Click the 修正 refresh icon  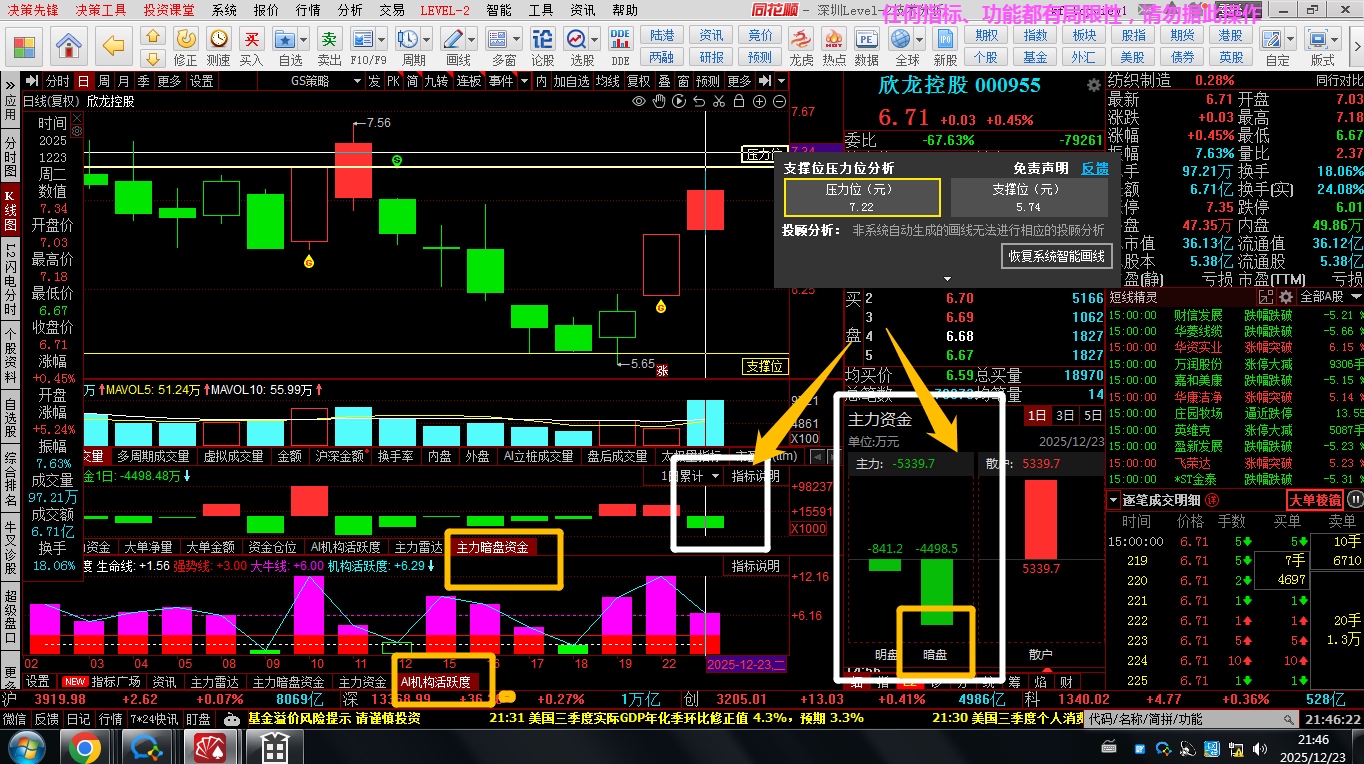pyautogui.click(x=186, y=39)
